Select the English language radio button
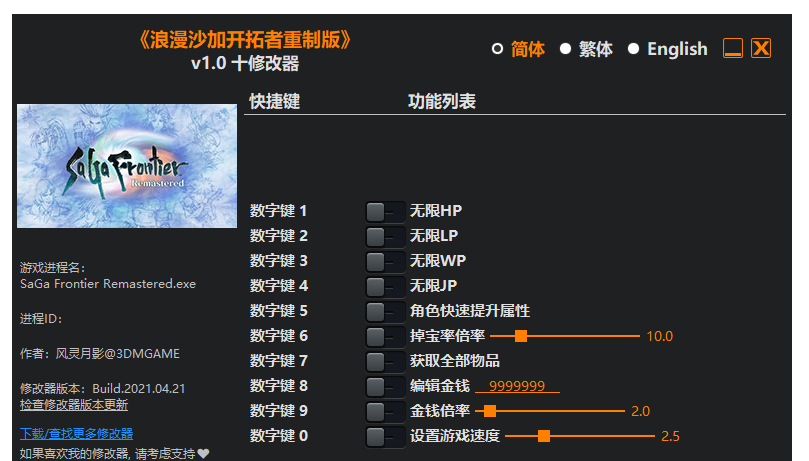Screen dimensions: 809x461 634,49
